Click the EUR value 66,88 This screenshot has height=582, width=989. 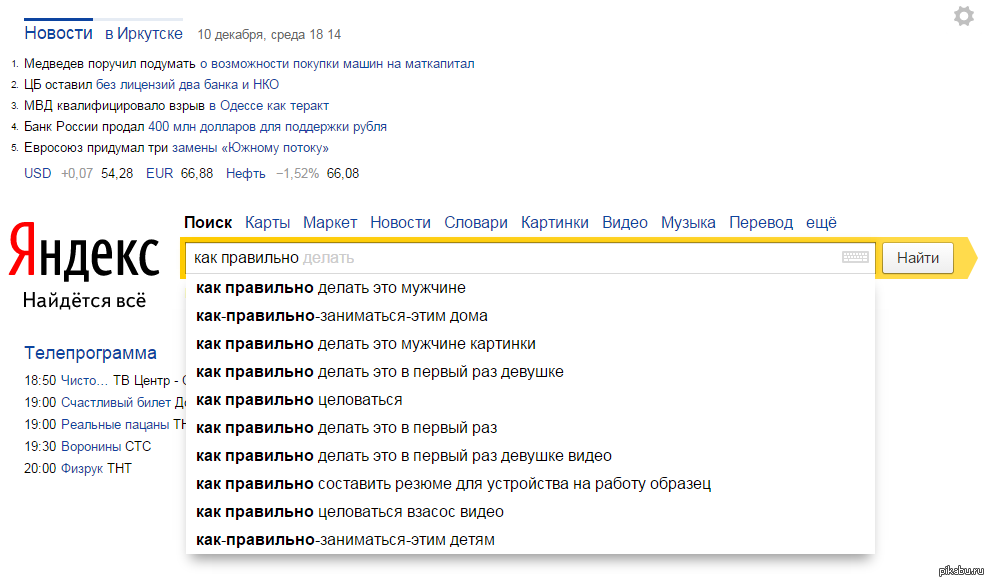point(197,173)
